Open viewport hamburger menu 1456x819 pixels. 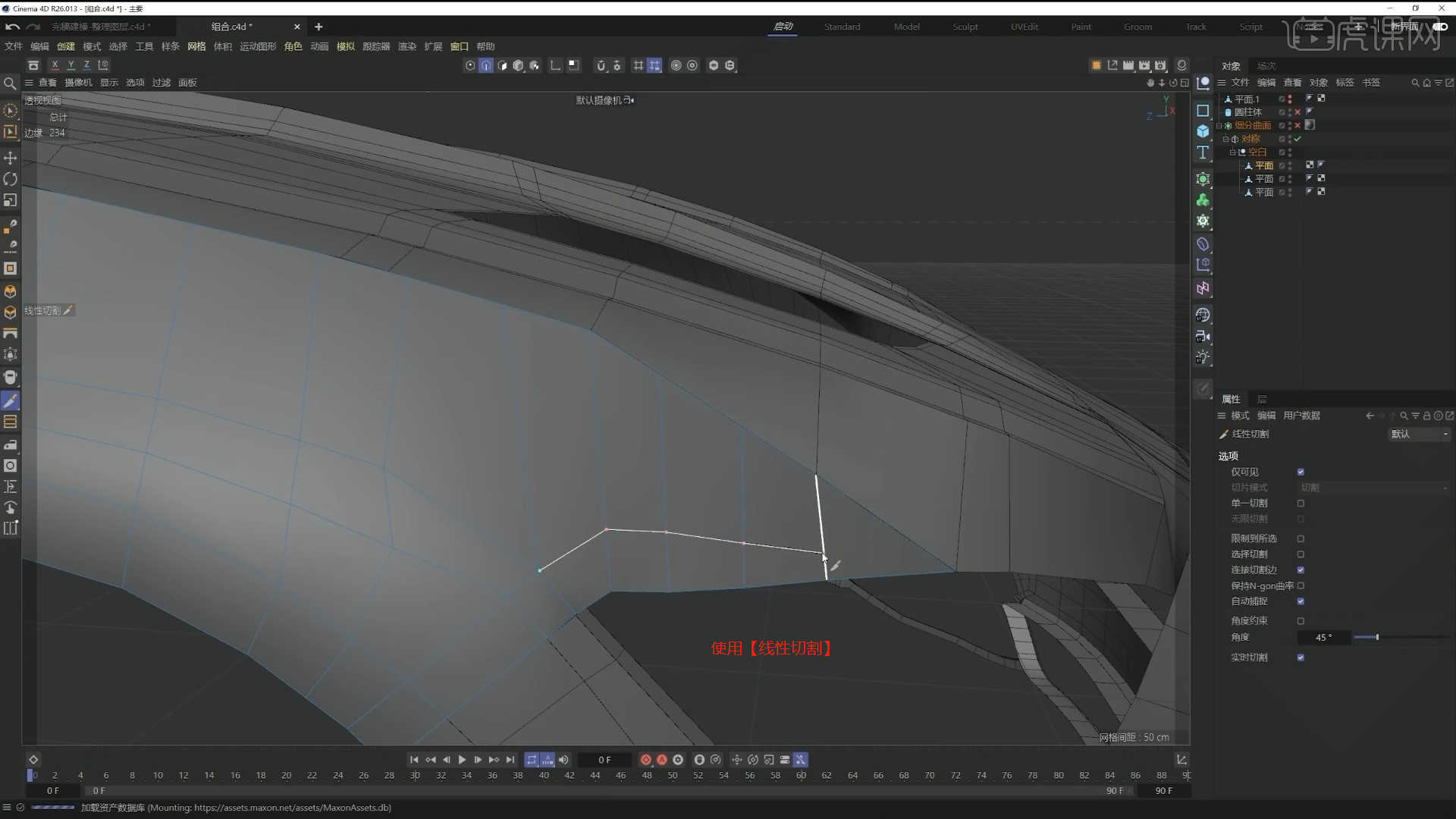tap(29, 83)
